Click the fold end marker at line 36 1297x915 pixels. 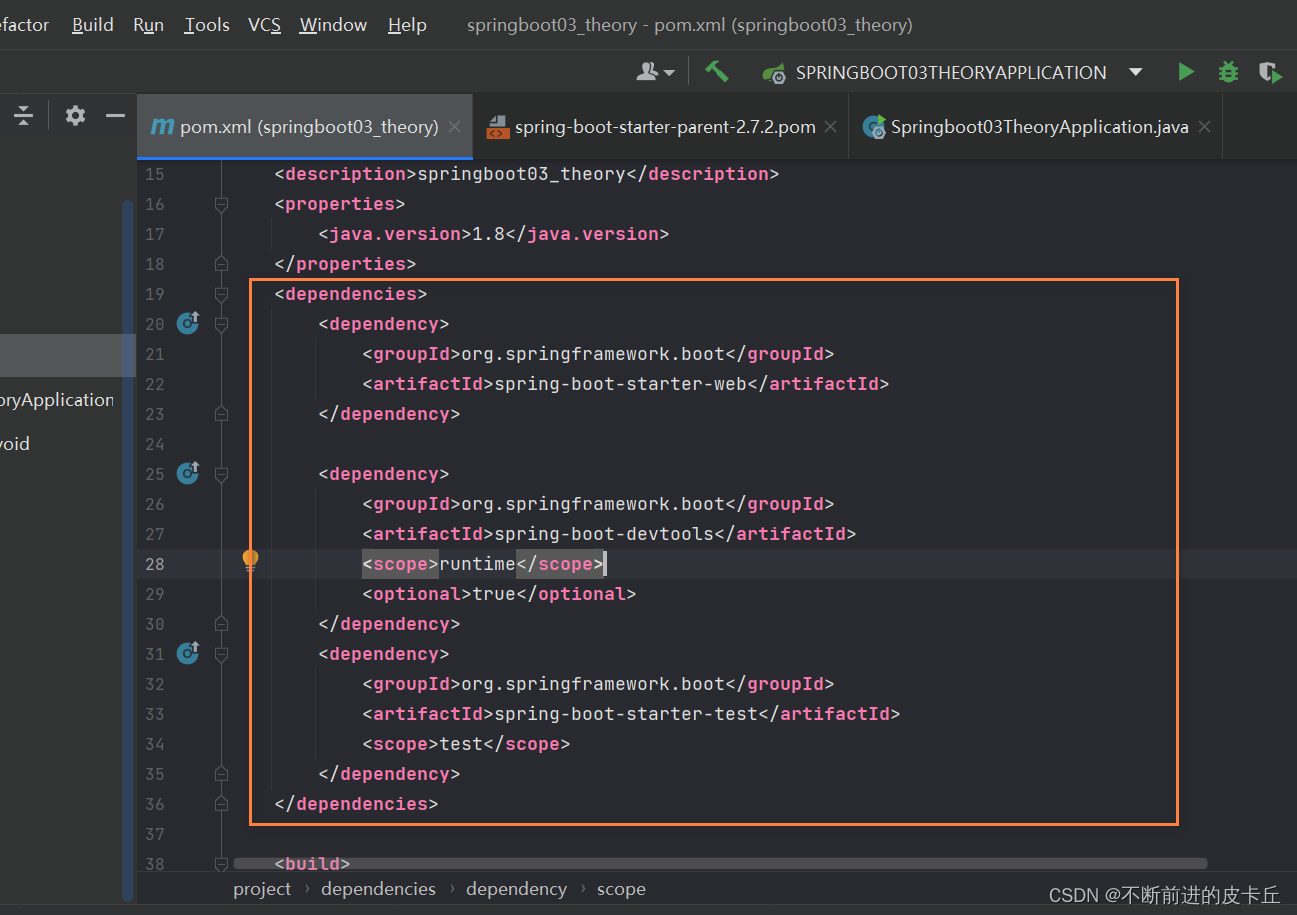click(221, 804)
